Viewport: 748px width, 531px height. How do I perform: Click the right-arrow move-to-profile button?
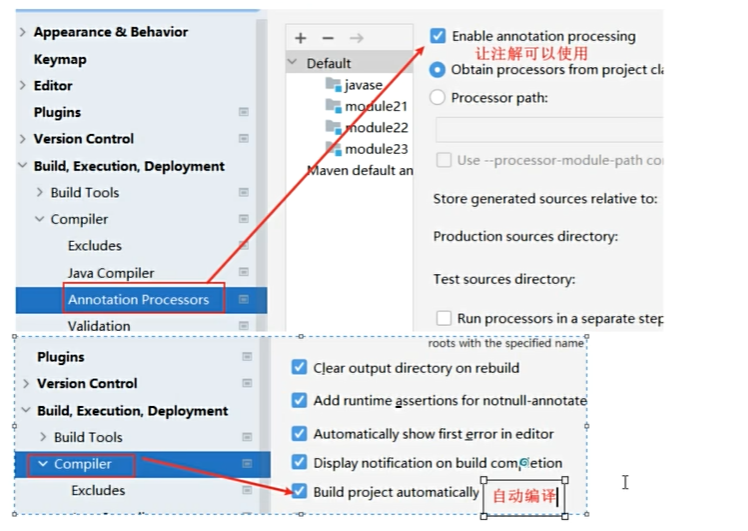(356, 38)
